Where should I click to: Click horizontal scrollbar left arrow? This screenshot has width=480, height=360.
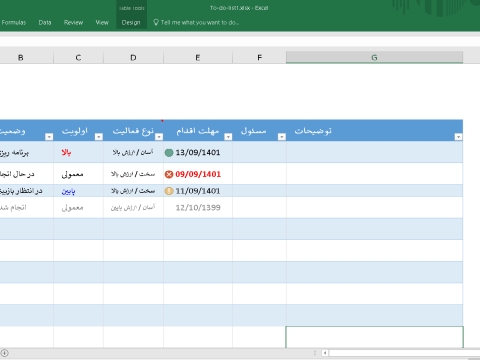325,353
